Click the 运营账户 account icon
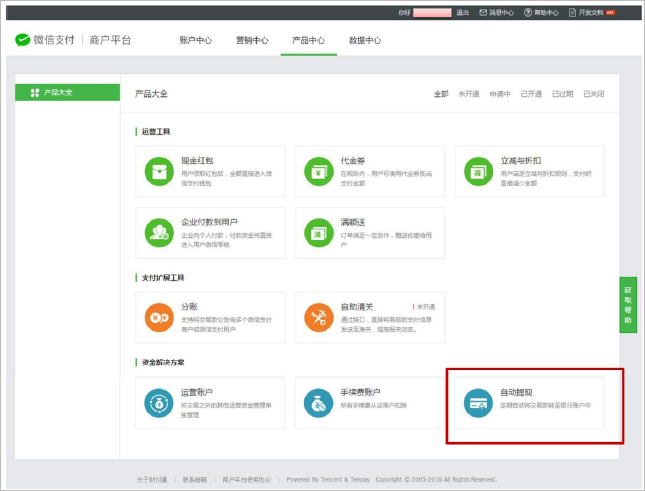Viewport: 645px width, 491px height. coord(159,402)
